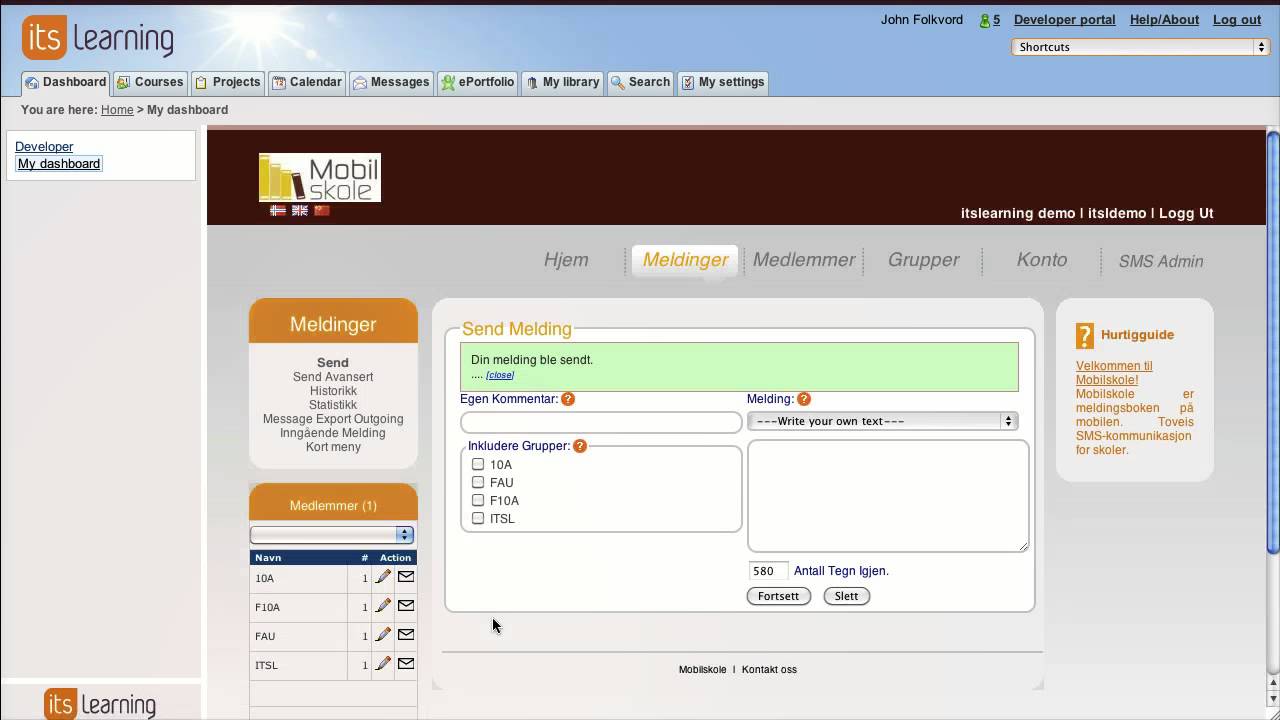
Task: Close the 'Din melding ble sendt' notice
Action: click(500, 375)
